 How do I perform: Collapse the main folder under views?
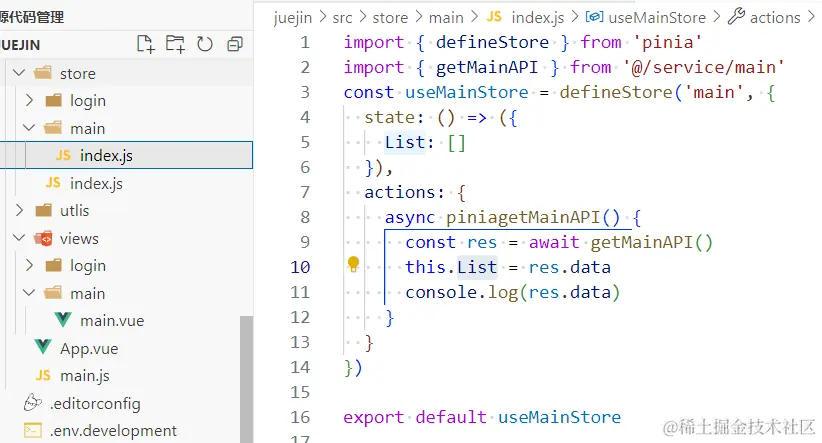click(x=29, y=293)
